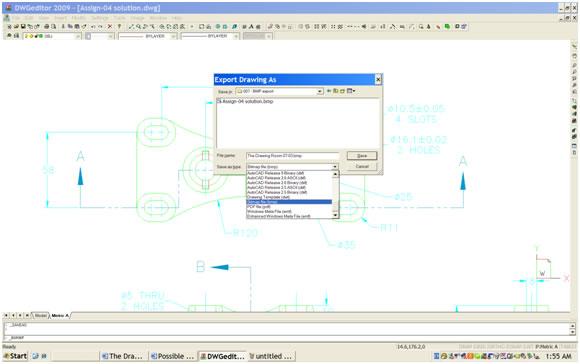Click file type list scrollbar down arrow
Screen dimensions: 580x364
[335, 215]
